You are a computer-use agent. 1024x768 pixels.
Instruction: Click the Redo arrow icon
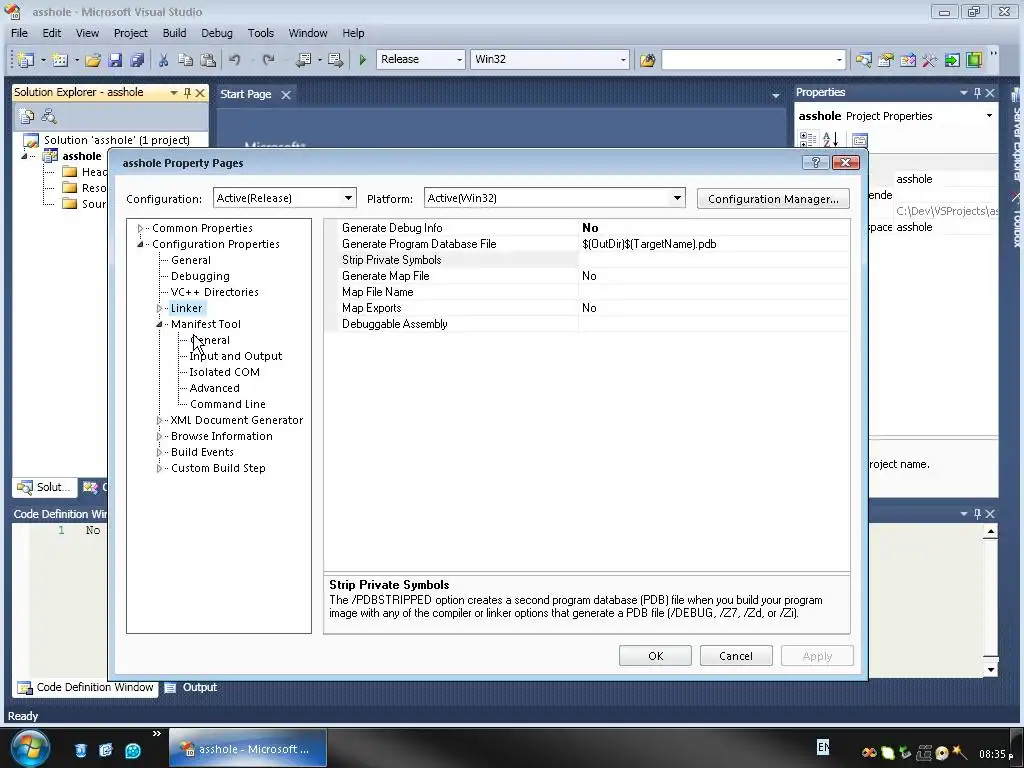tap(268, 59)
